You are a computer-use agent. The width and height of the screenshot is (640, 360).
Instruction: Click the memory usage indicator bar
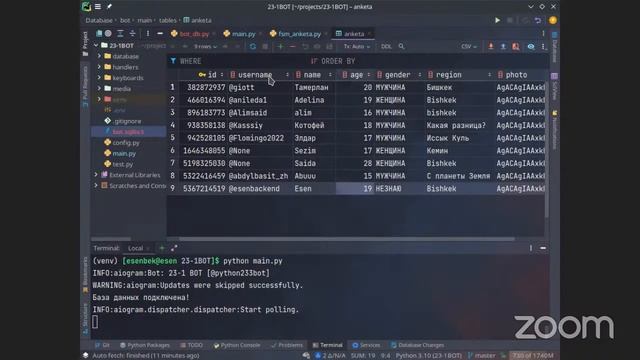[x=533, y=356]
